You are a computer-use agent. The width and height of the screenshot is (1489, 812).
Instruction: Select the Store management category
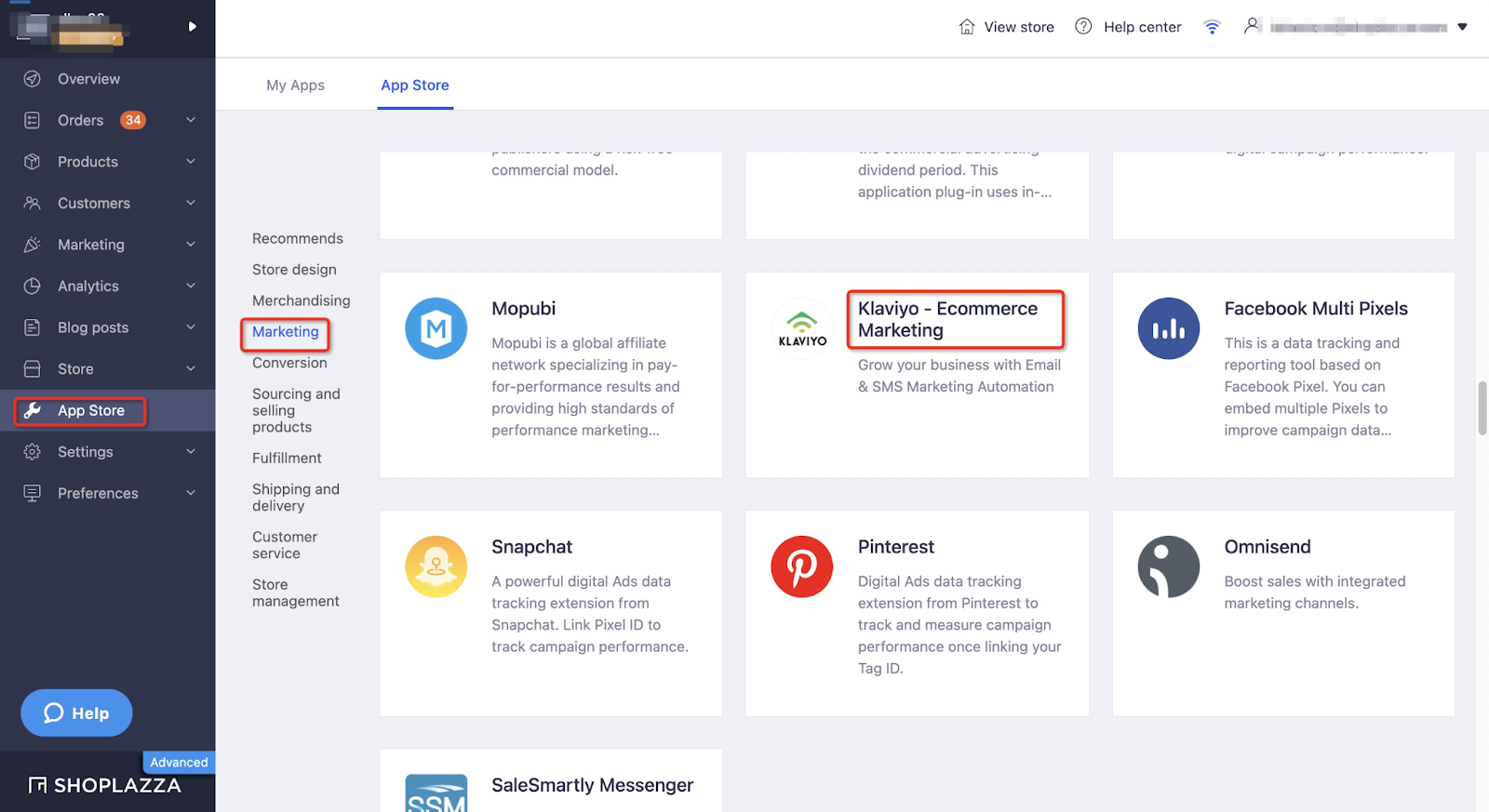[x=296, y=592]
